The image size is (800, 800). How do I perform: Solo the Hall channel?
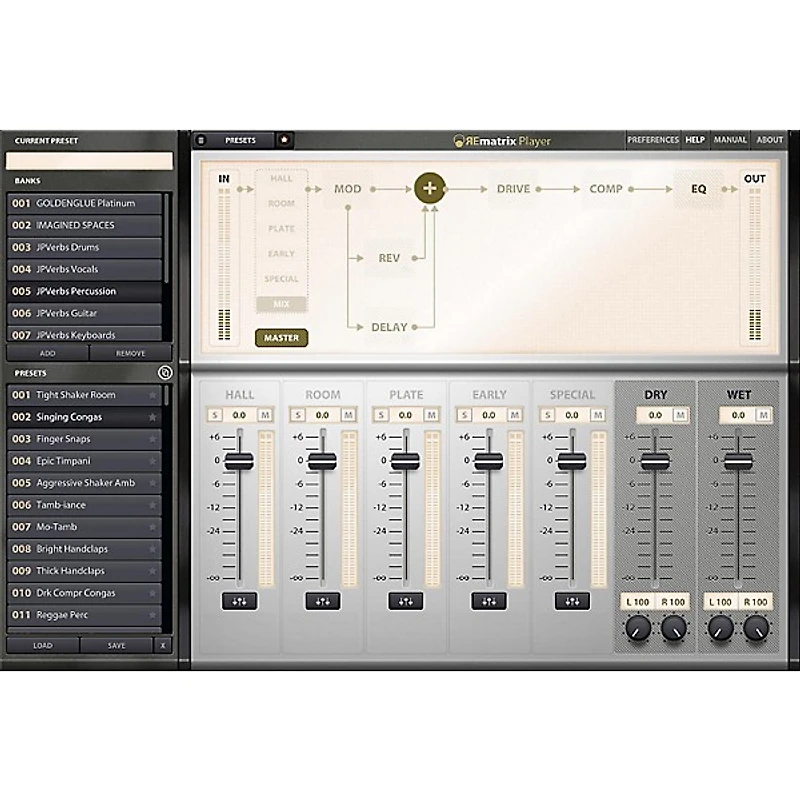214,414
